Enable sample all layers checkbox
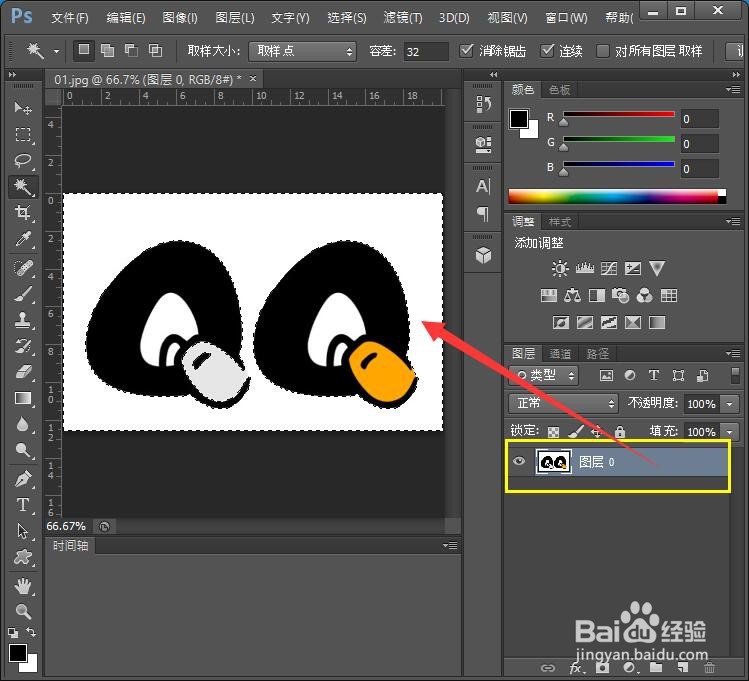This screenshot has width=749, height=681. [603, 50]
